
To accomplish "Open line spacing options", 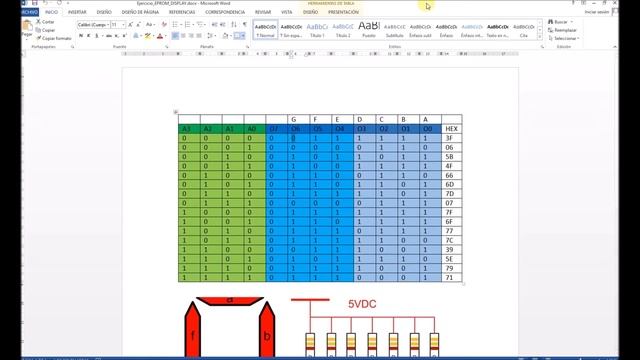I will click(210, 36).
